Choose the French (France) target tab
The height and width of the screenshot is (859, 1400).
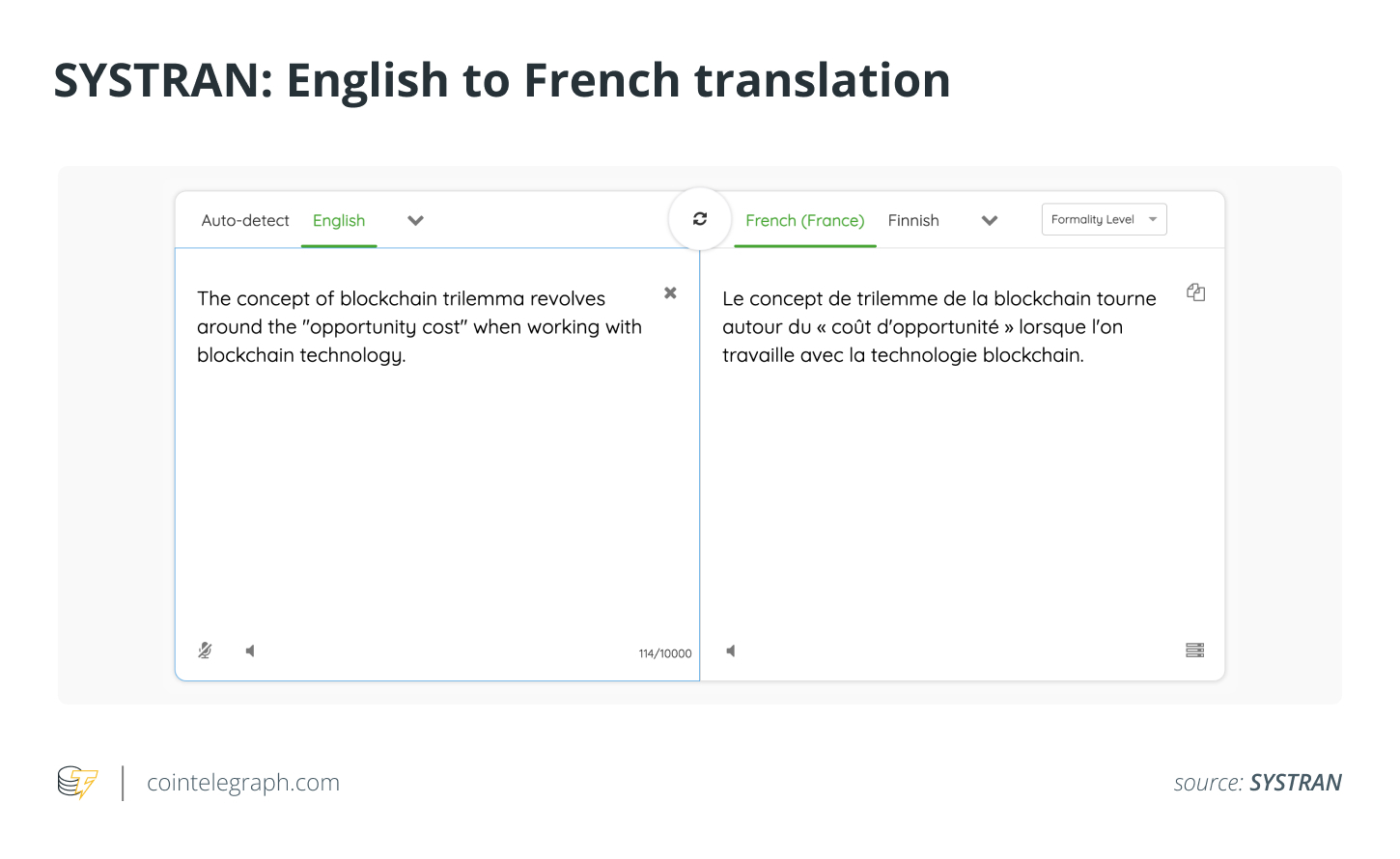point(804,220)
